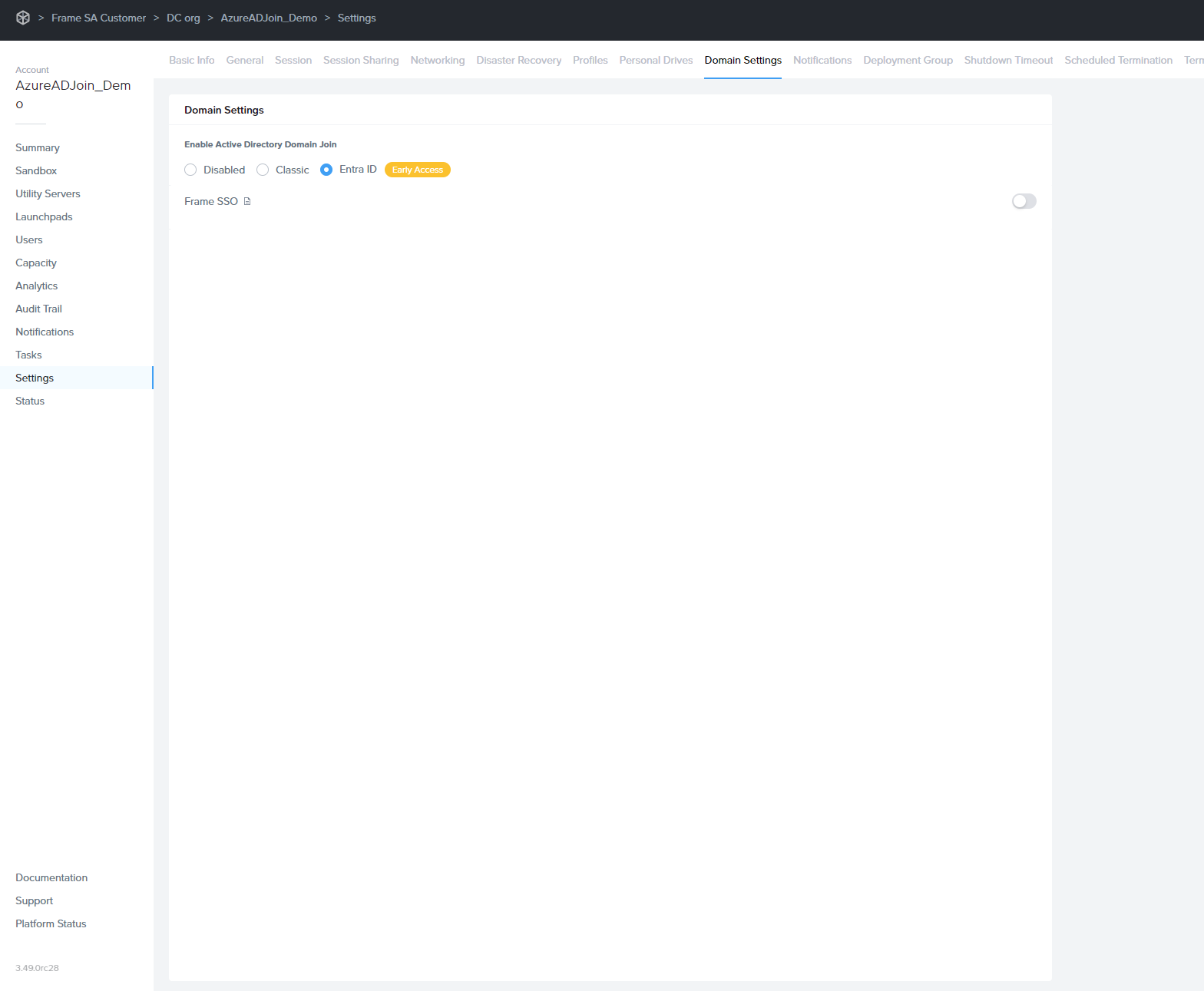
Task: Select the Classic radio button
Action: [x=263, y=170]
